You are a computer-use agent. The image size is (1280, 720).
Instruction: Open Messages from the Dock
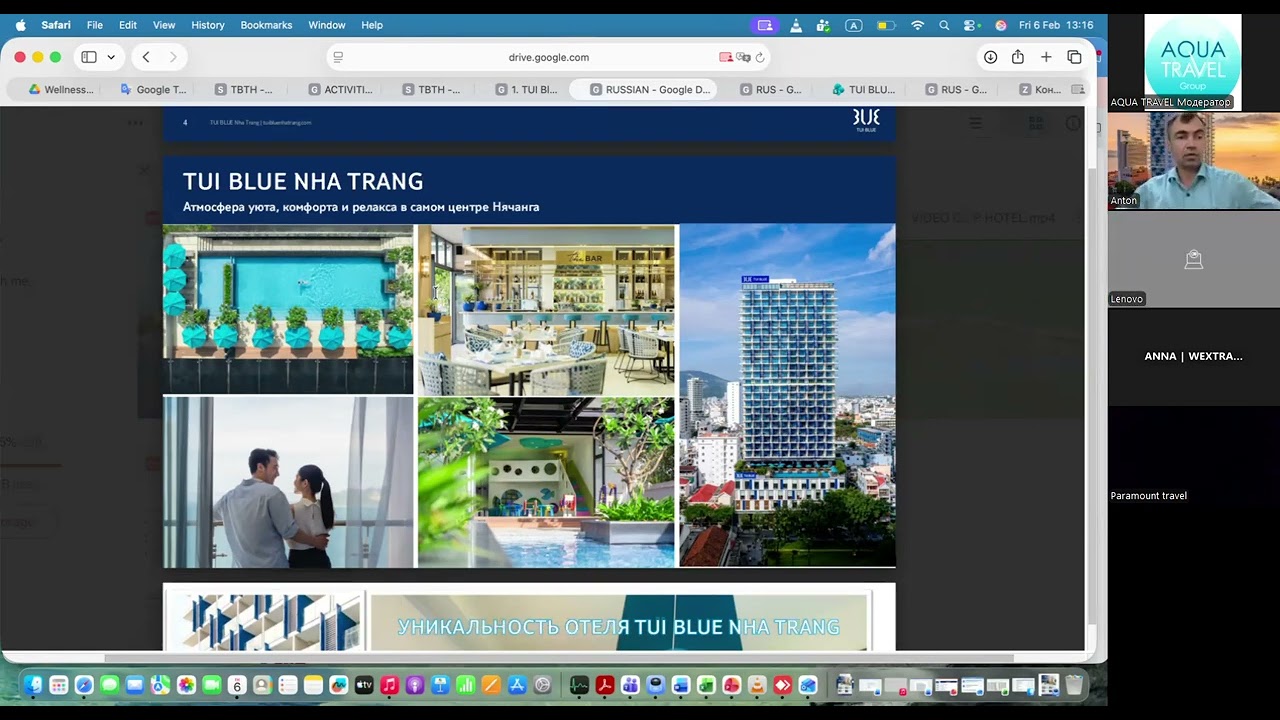point(109,685)
